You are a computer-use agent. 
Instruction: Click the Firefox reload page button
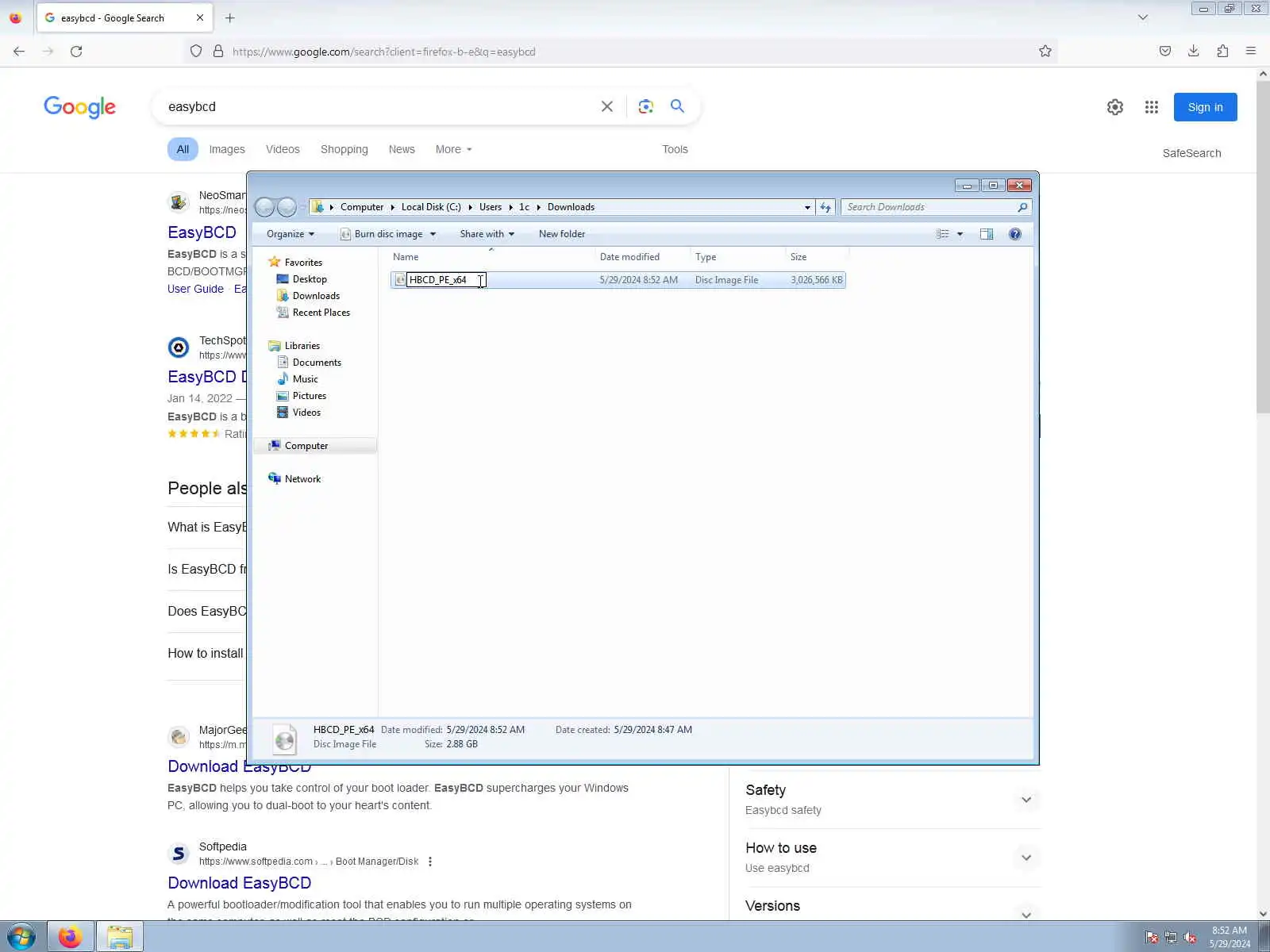(76, 52)
